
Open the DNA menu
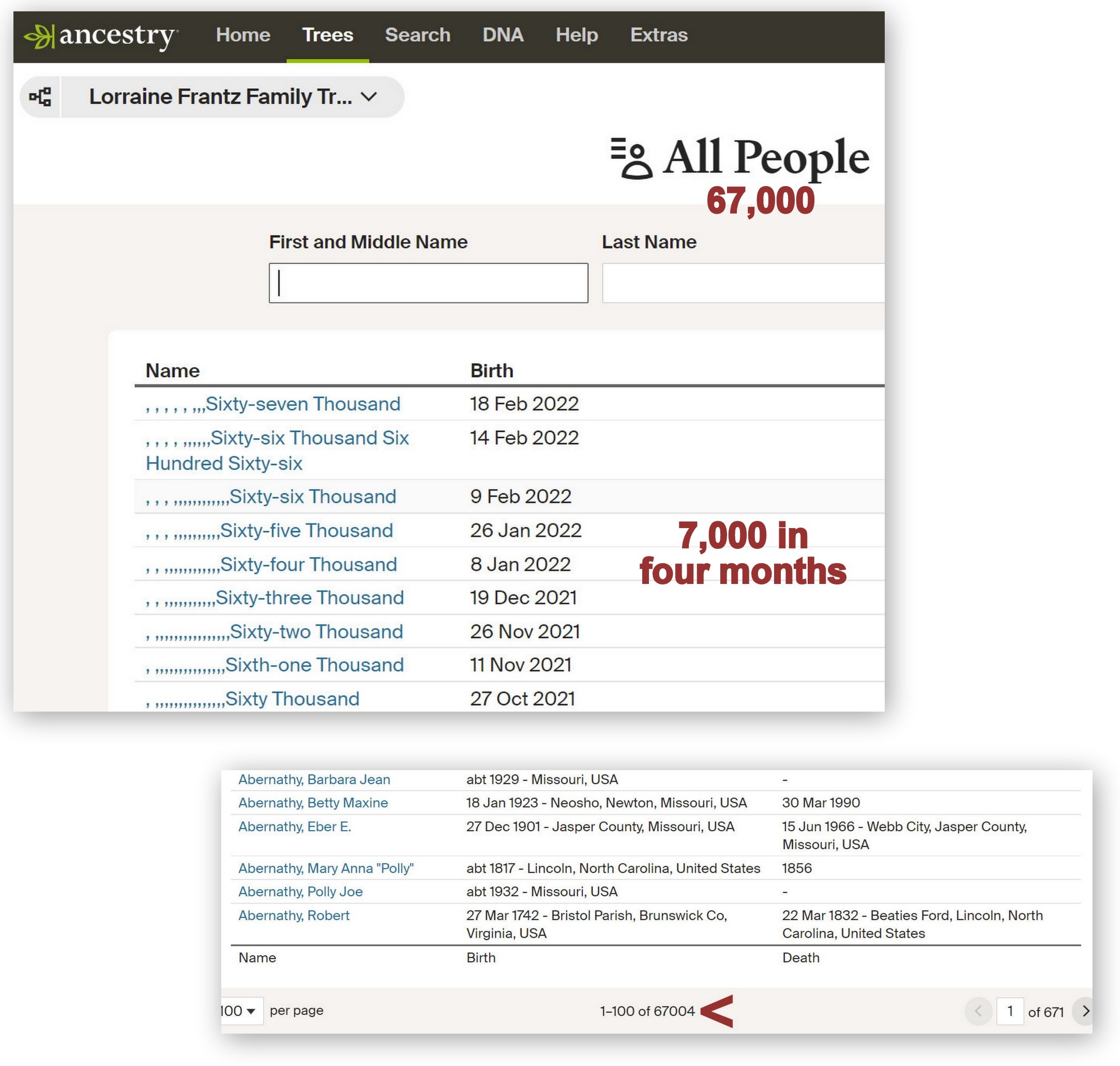pos(503,35)
